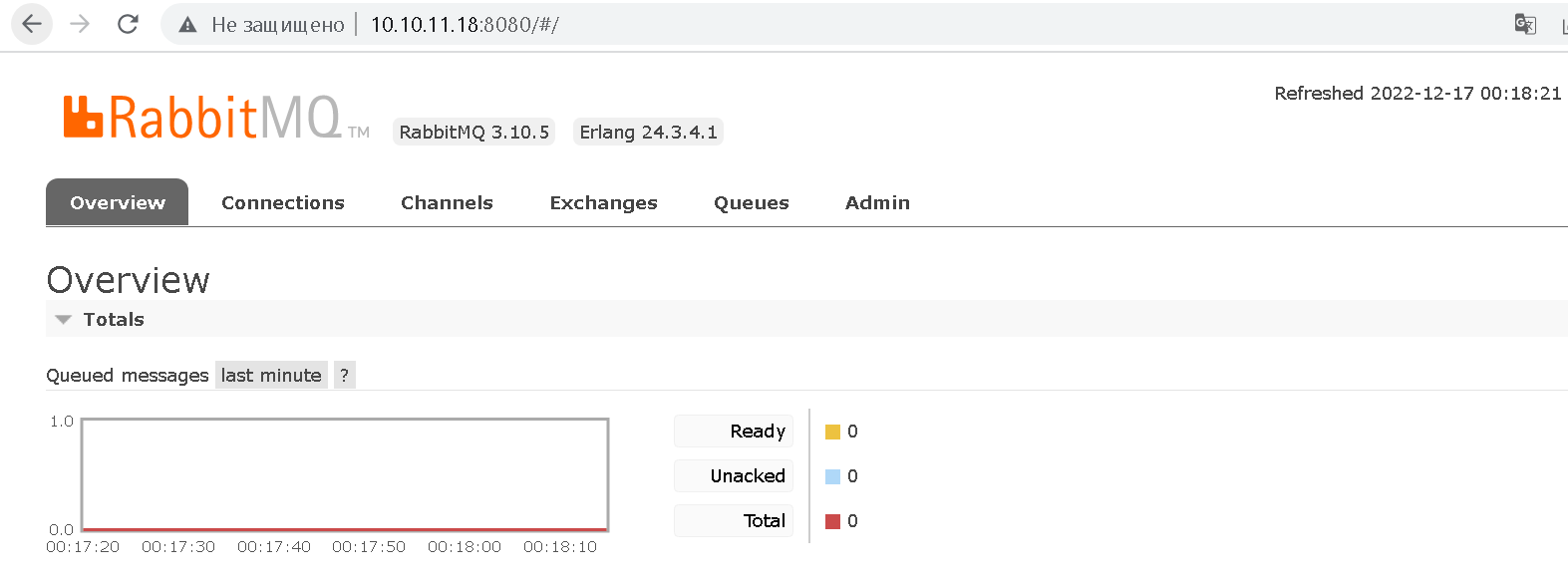
Task: Click the Queued messages chart area
Action: [x=345, y=474]
